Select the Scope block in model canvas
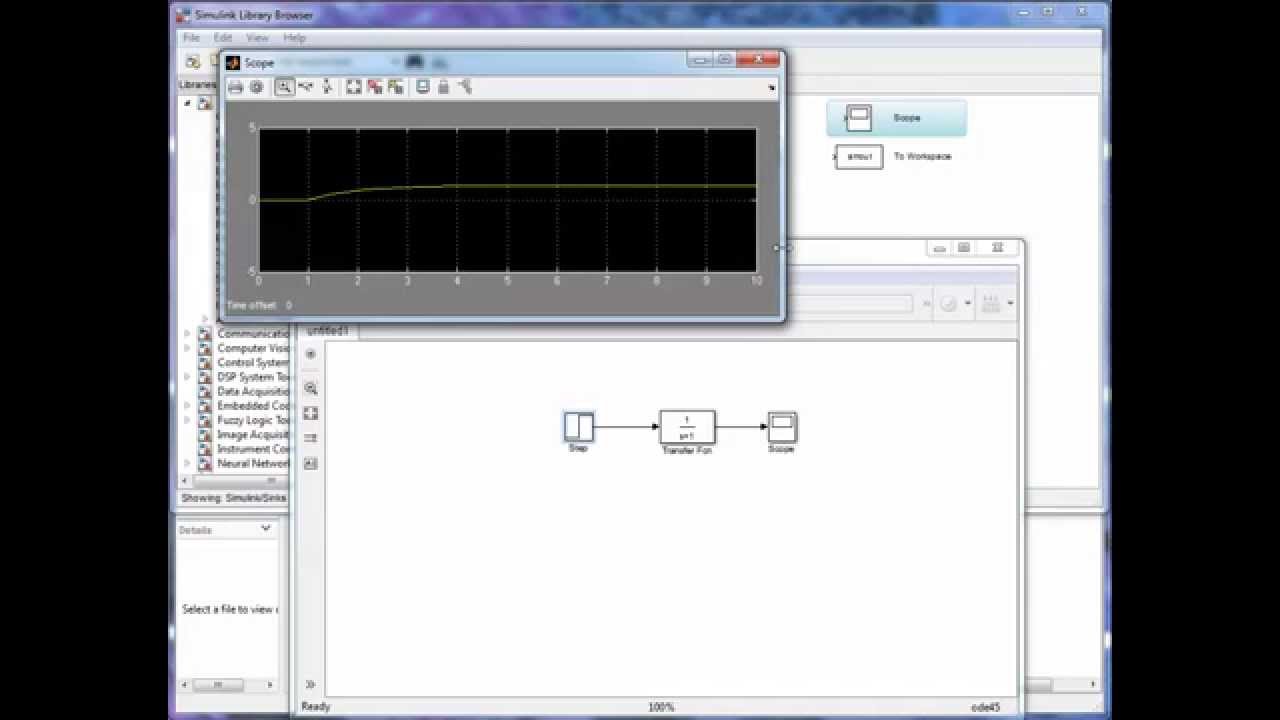The height and width of the screenshot is (720, 1280). pos(782,427)
